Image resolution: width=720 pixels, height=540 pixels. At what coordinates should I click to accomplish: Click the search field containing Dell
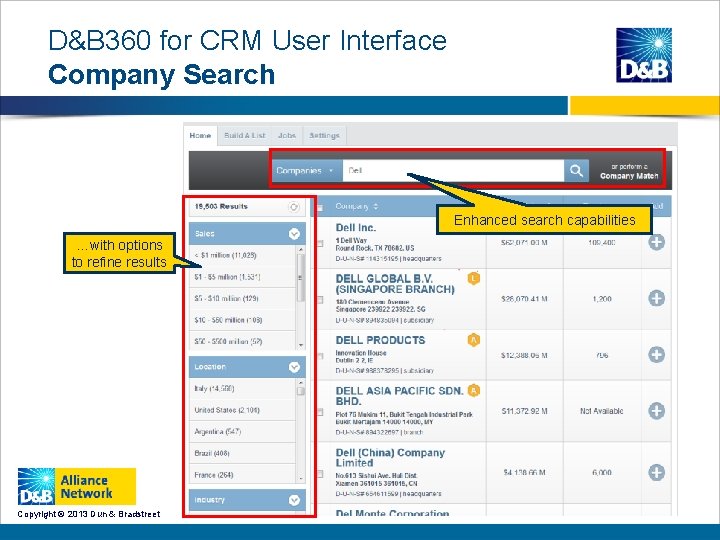click(x=453, y=171)
